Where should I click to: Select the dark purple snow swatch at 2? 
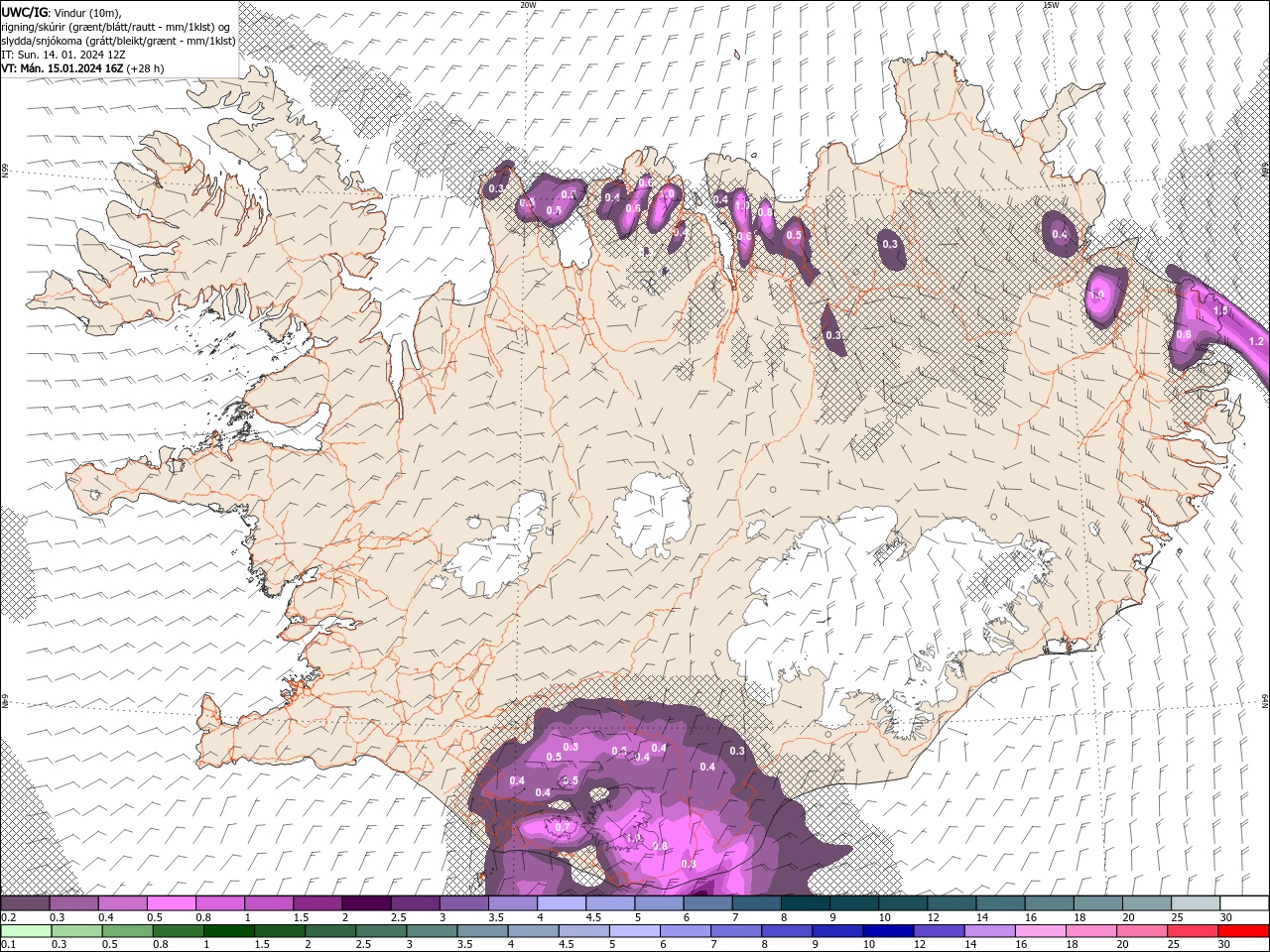[x=366, y=902]
